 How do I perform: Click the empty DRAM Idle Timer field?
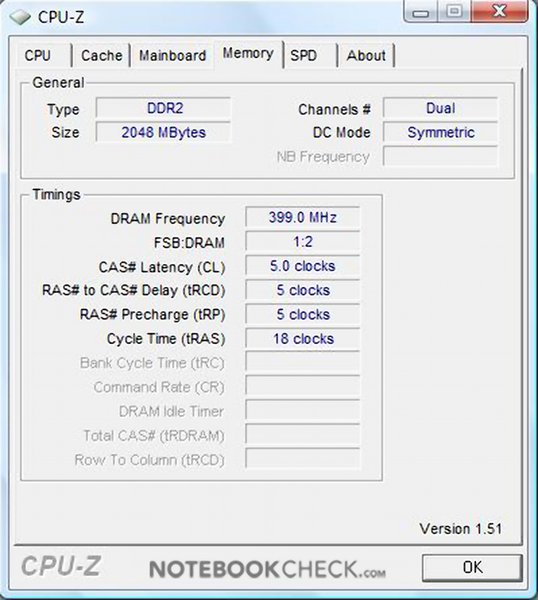[x=303, y=411]
